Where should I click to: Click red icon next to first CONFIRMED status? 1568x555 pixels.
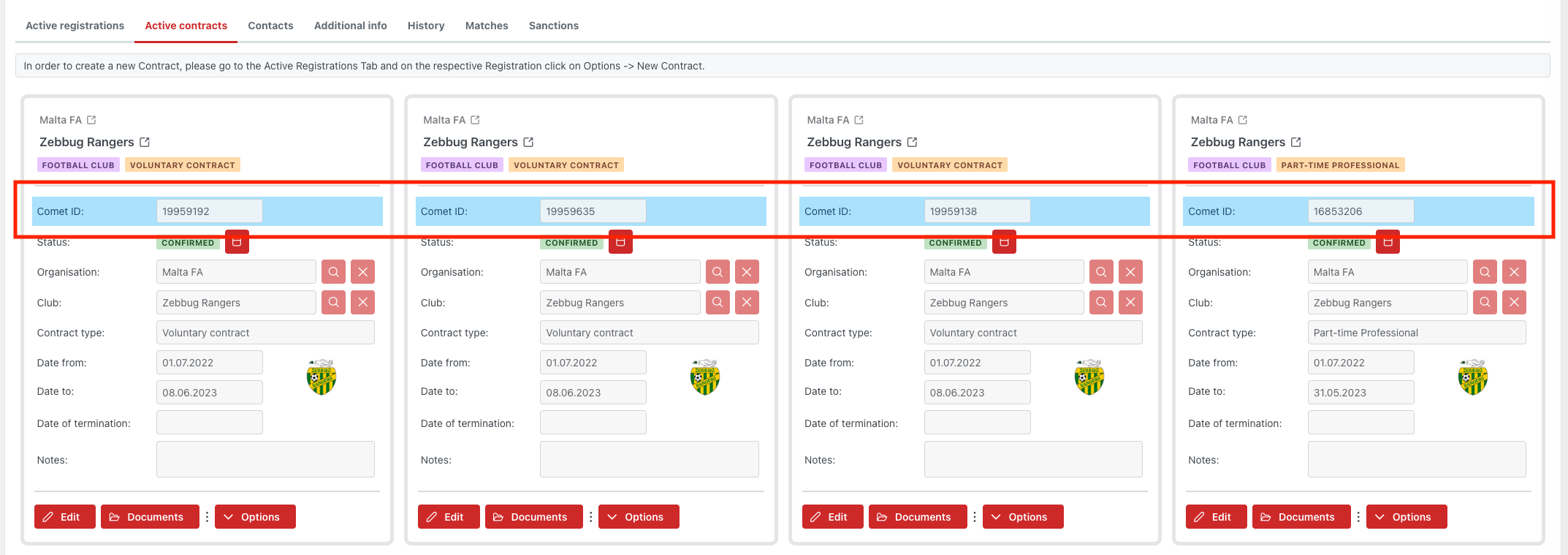click(x=237, y=242)
